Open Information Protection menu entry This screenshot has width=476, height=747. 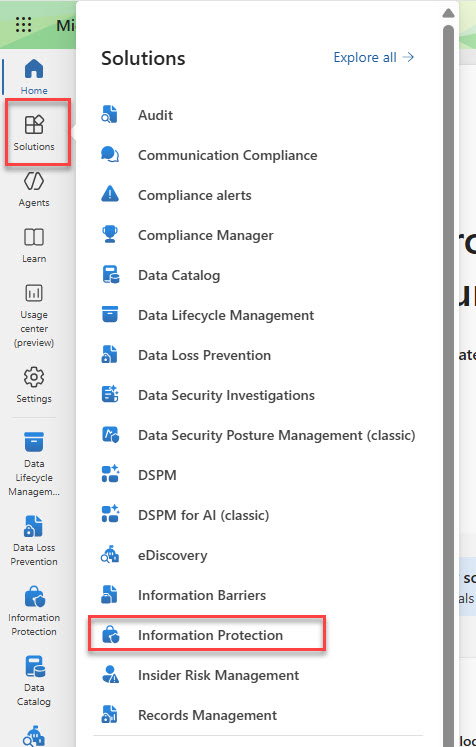pos(211,636)
